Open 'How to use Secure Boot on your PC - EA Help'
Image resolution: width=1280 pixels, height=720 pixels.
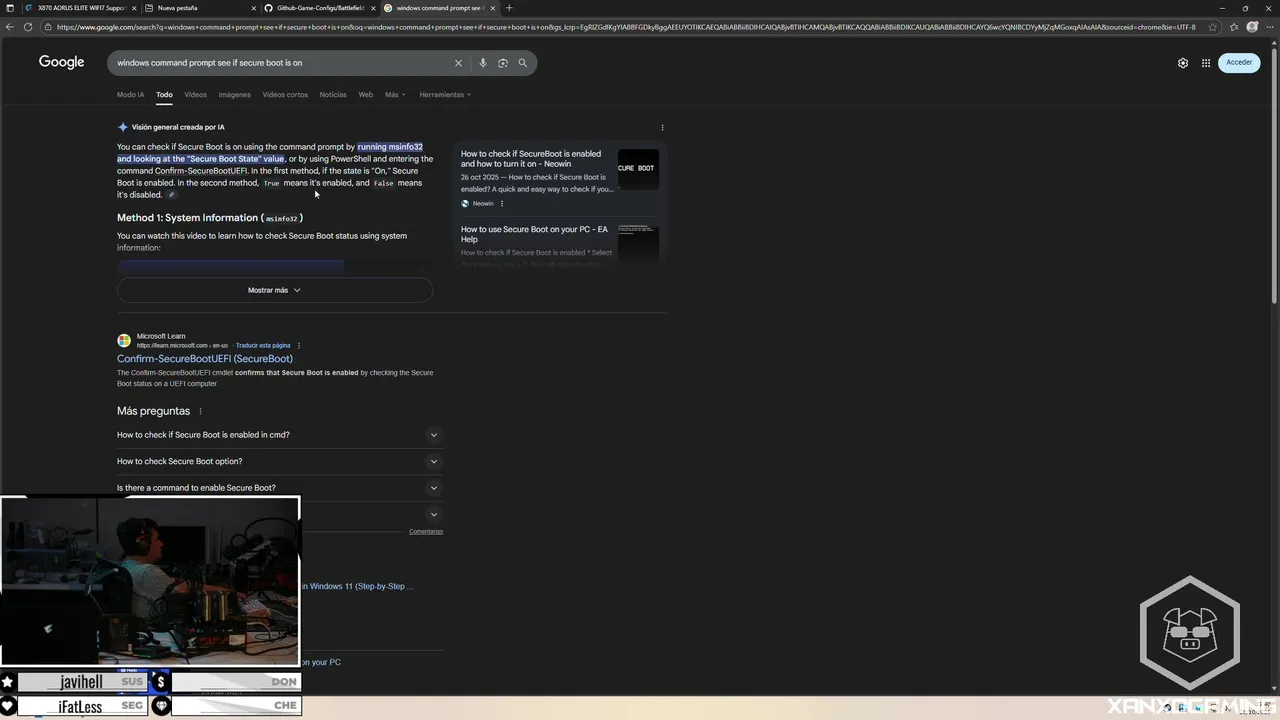pyautogui.click(x=534, y=234)
